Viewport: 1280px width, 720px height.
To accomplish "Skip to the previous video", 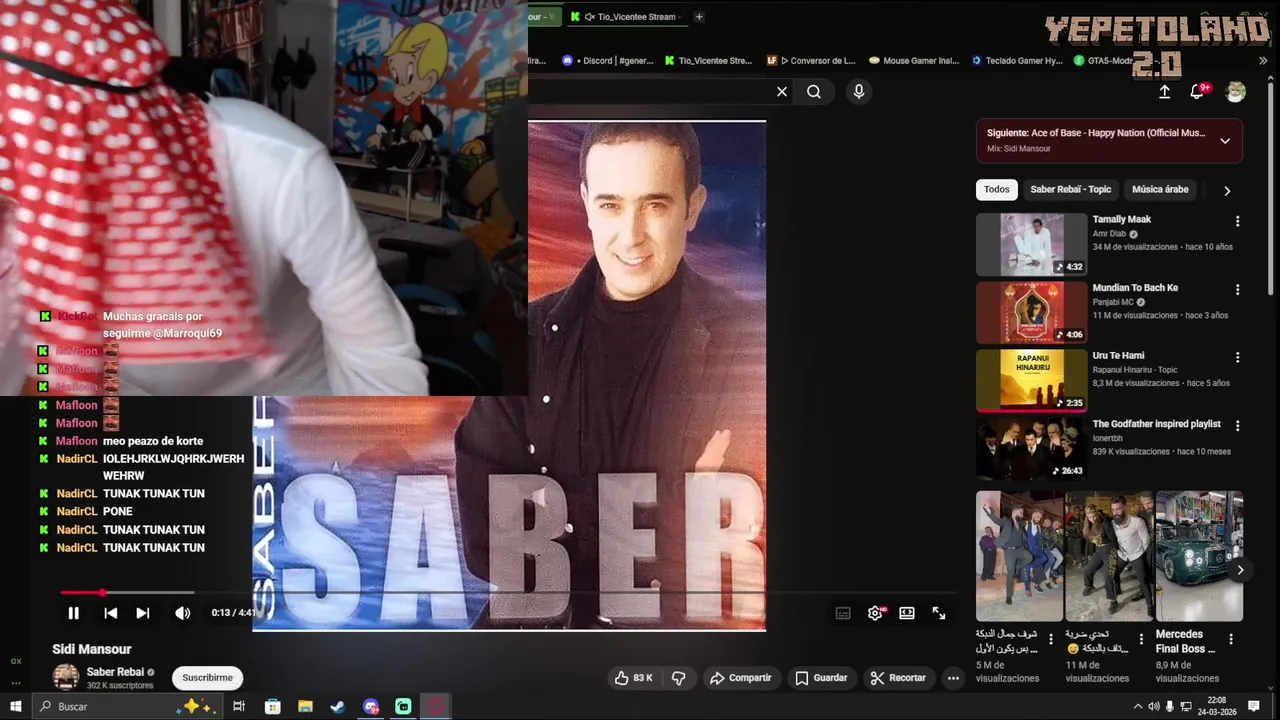I will (111, 613).
